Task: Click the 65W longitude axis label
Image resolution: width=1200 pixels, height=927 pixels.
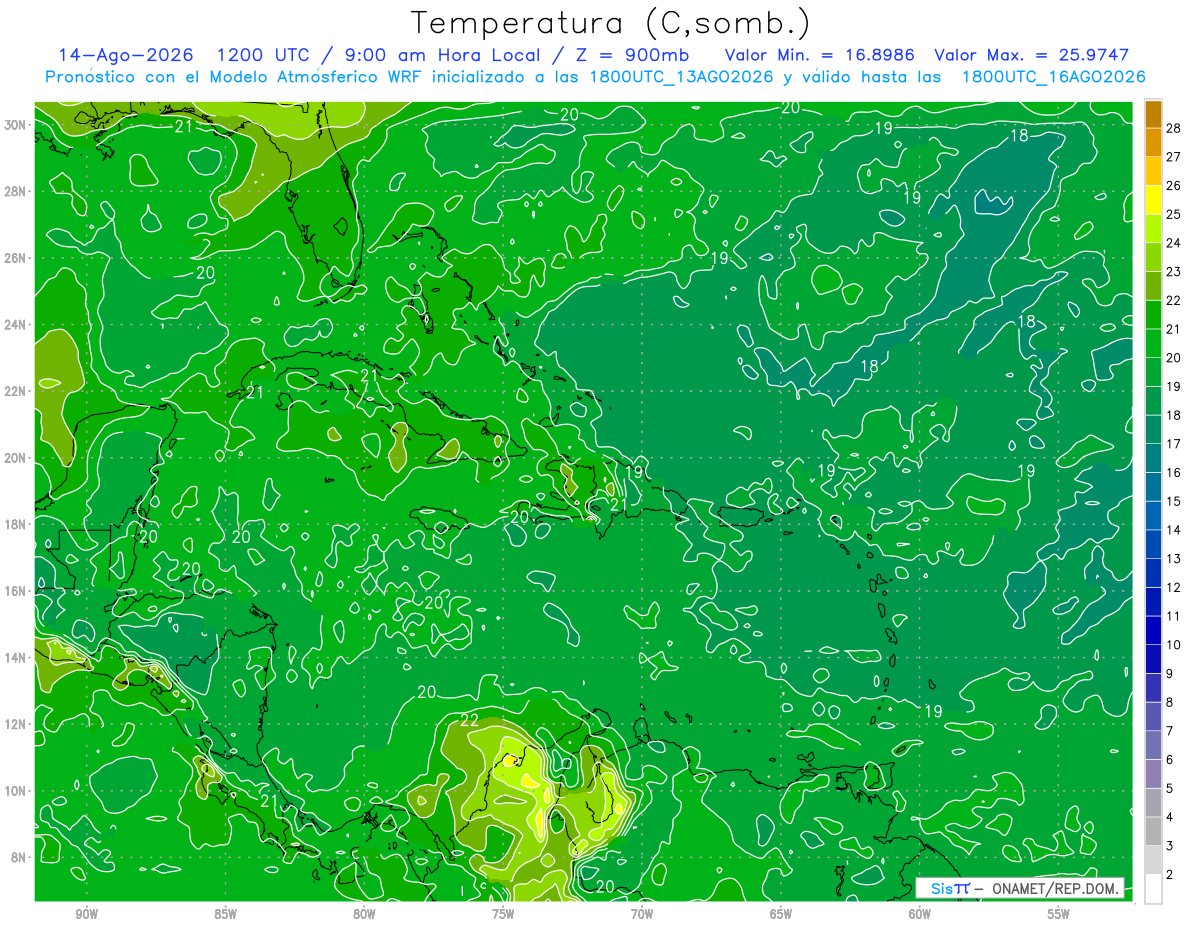Action: click(x=781, y=914)
